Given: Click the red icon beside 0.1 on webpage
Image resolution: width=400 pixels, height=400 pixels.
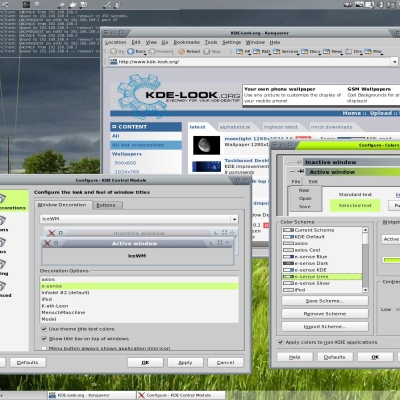Looking at the screenshot, I should (x=266, y=225).
